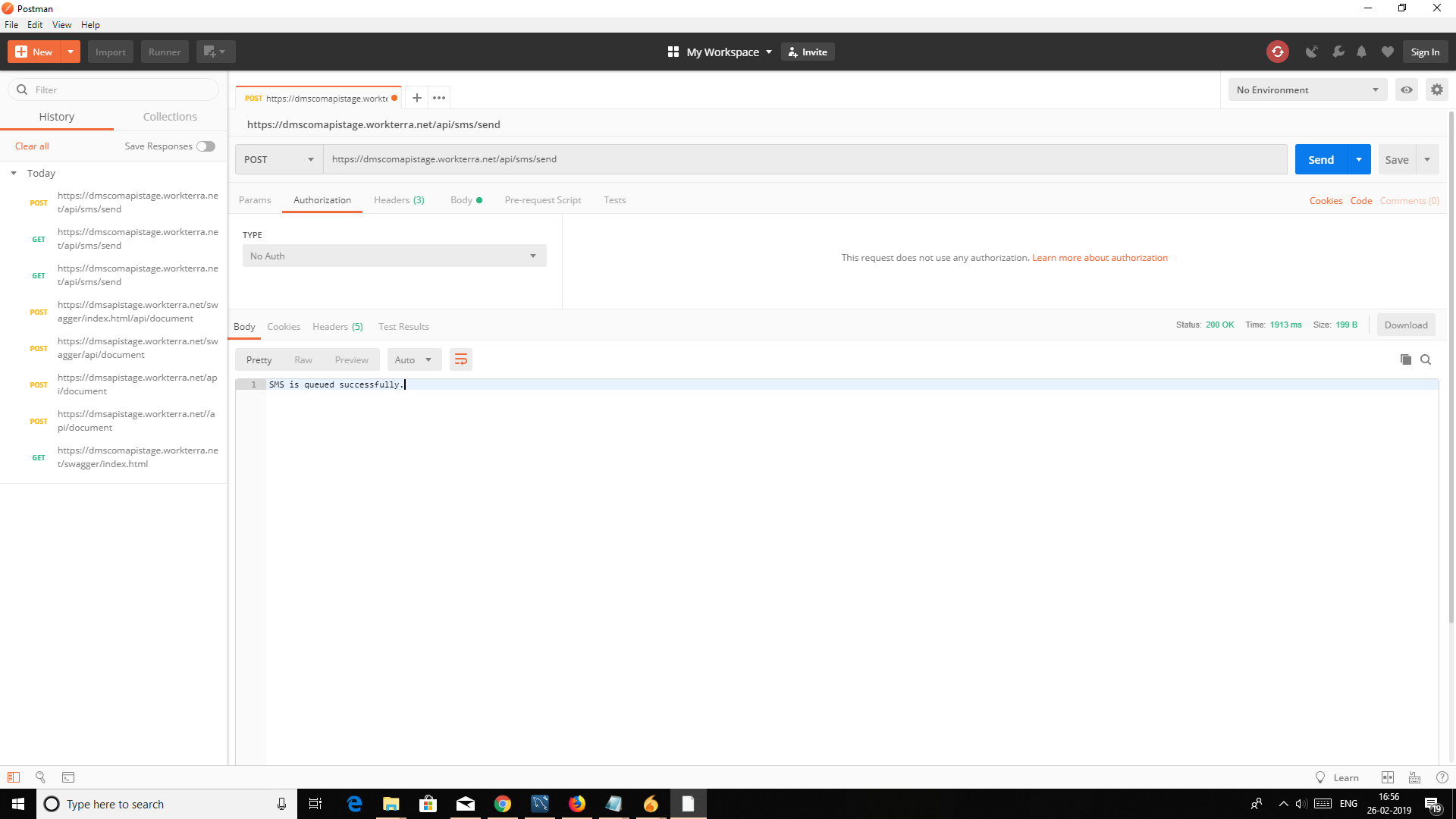Screen dimensions: 1456x819
Task: Toggle sidebar visibility icon in status bar
Action: coord(14,777)
